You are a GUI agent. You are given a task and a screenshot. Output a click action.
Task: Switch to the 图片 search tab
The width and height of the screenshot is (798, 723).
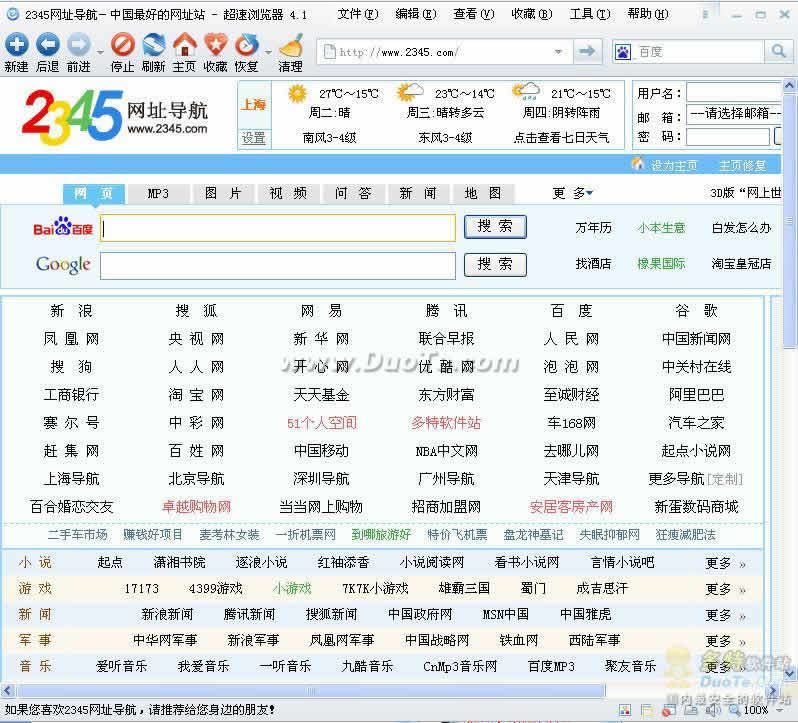223,193
